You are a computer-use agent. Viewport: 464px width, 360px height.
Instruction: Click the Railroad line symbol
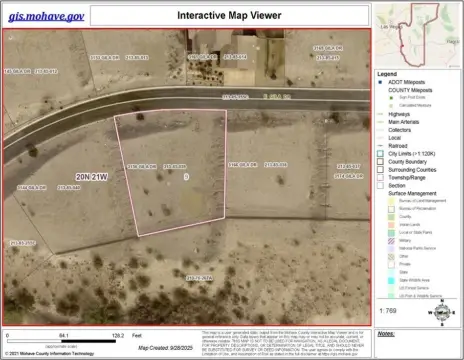tap(380, 146)
